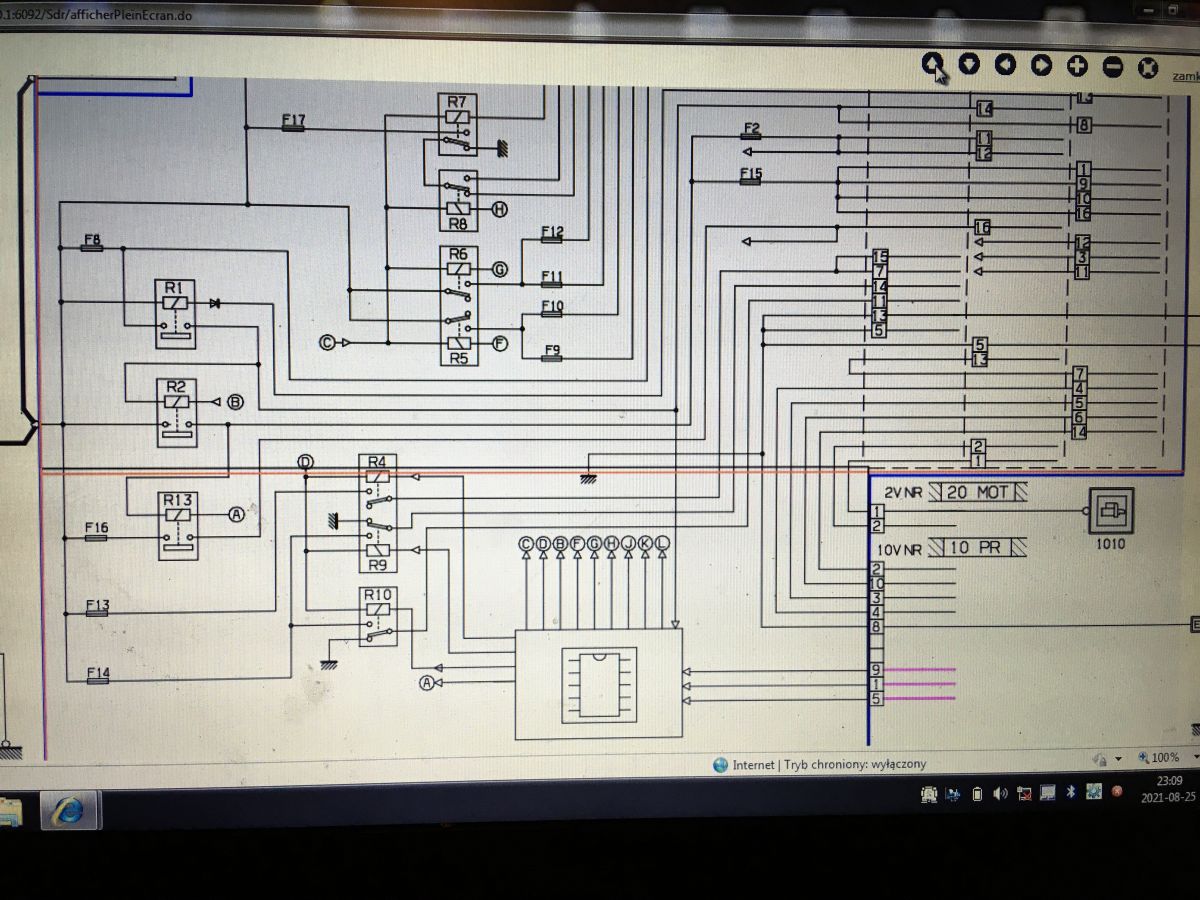This screenshot has width=1200, height=900.
Task: Click the R7 relay symbol
Action: pos(457,124)
